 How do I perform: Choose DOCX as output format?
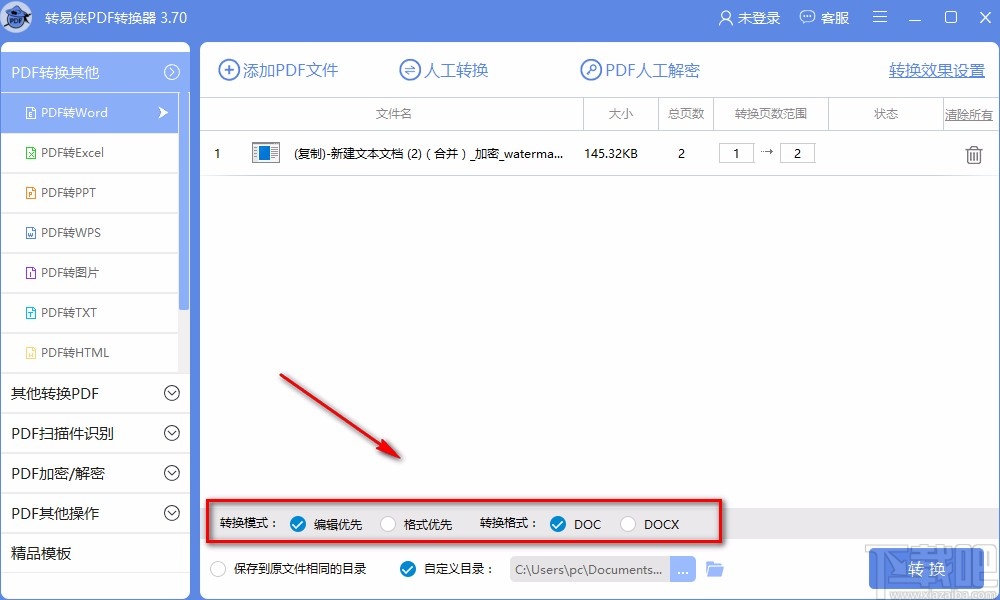[x=629, y=523]
